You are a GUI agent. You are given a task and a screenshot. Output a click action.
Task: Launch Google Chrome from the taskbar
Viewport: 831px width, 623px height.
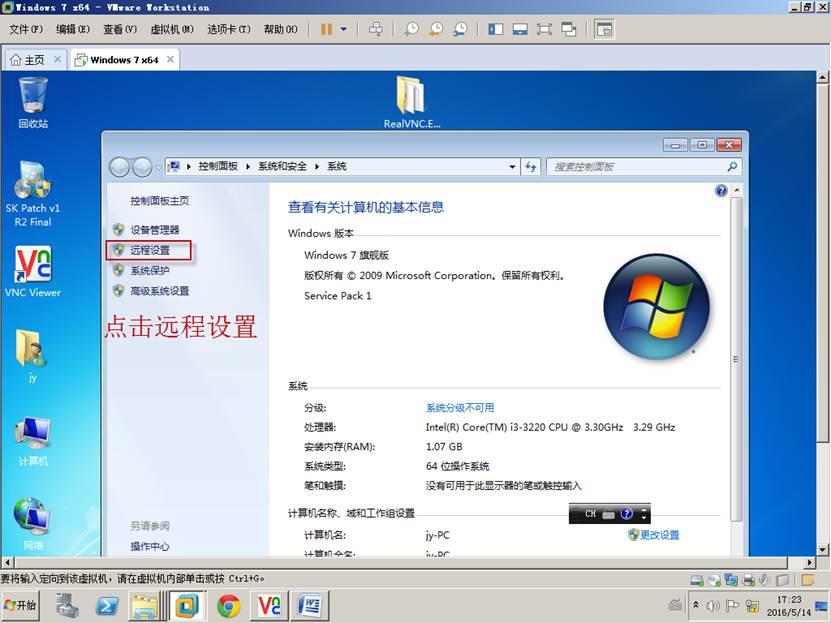pos(229,605)
